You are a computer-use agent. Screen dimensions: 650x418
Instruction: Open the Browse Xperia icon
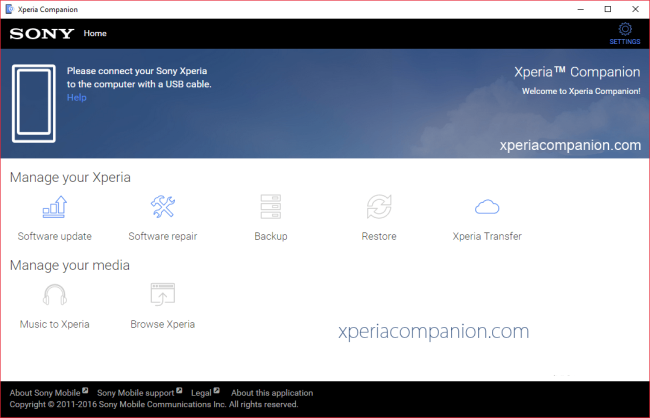click(162, 295)
